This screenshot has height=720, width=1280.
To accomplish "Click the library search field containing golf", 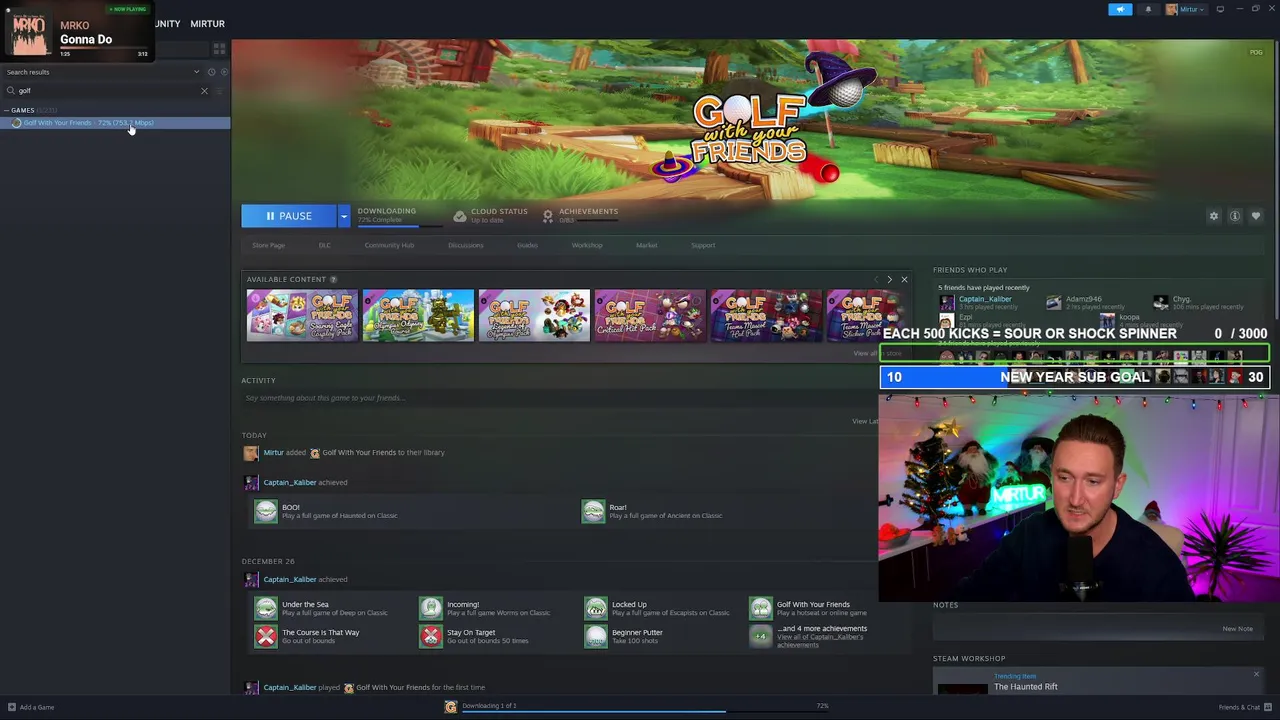I will [105, 91].
